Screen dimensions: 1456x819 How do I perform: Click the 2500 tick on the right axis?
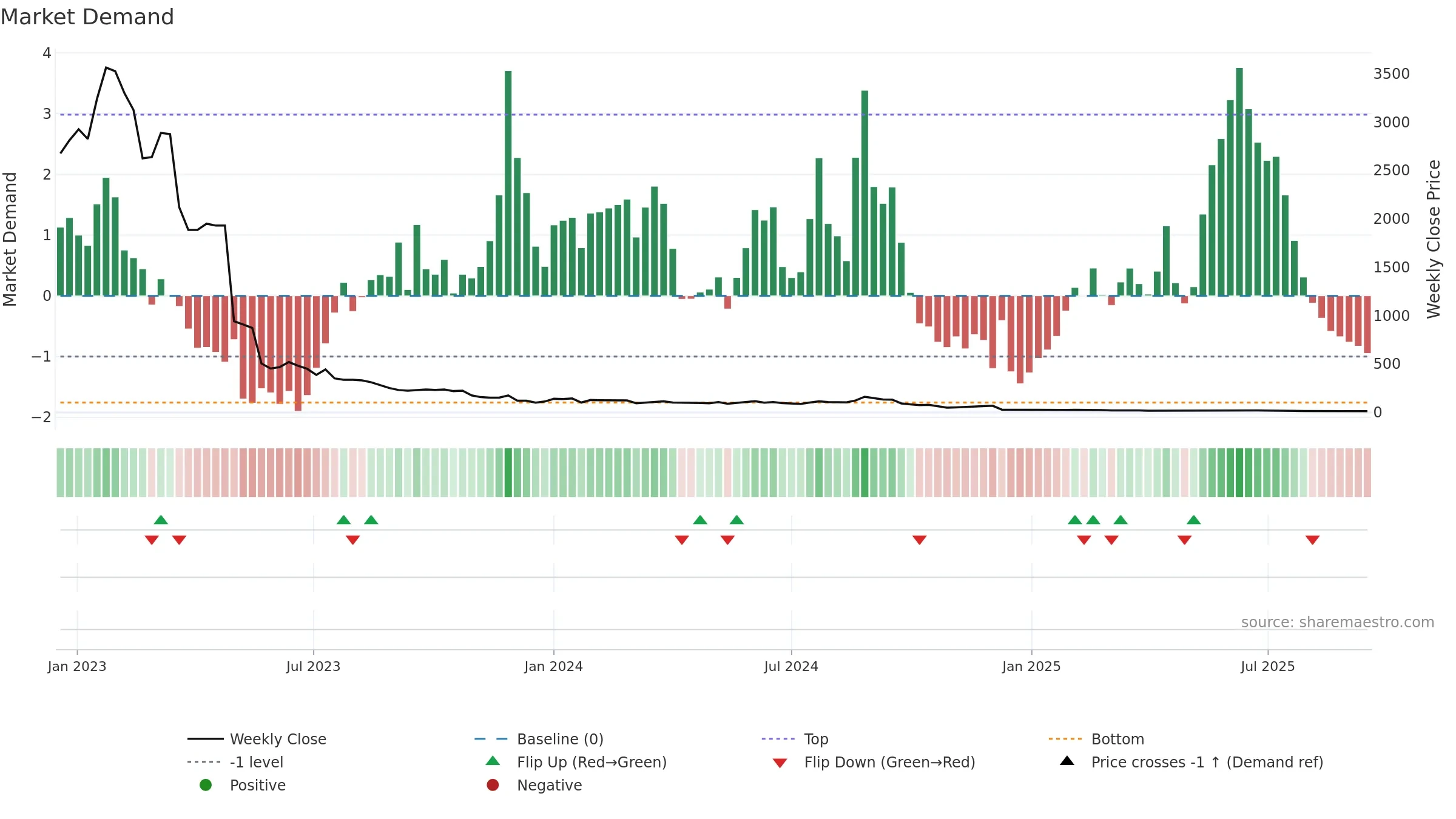tap(1392, 170)
